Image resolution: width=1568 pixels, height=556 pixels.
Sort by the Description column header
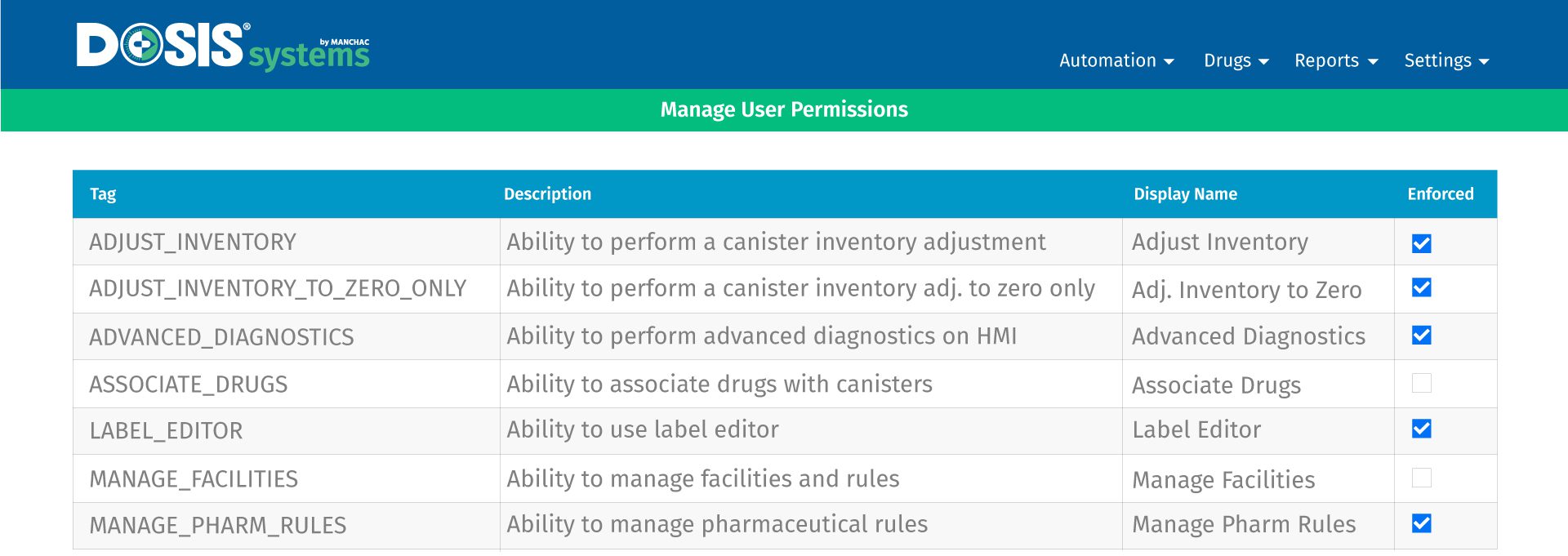tap(547, 194)
